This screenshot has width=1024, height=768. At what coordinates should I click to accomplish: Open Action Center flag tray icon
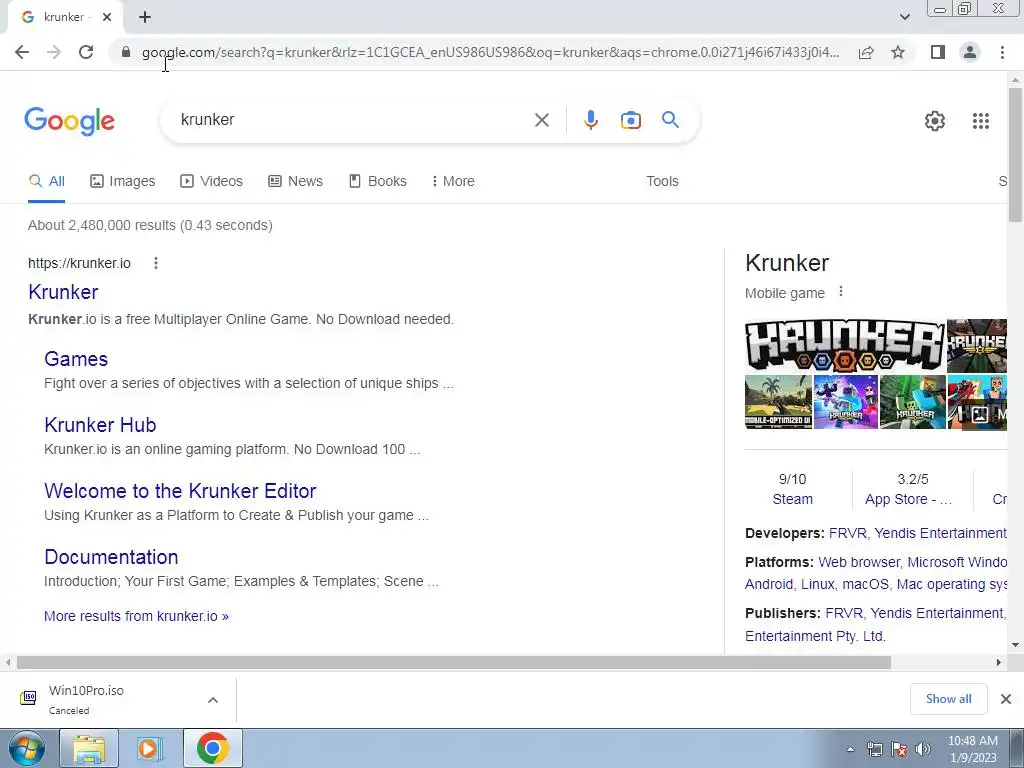click(899, 749)
